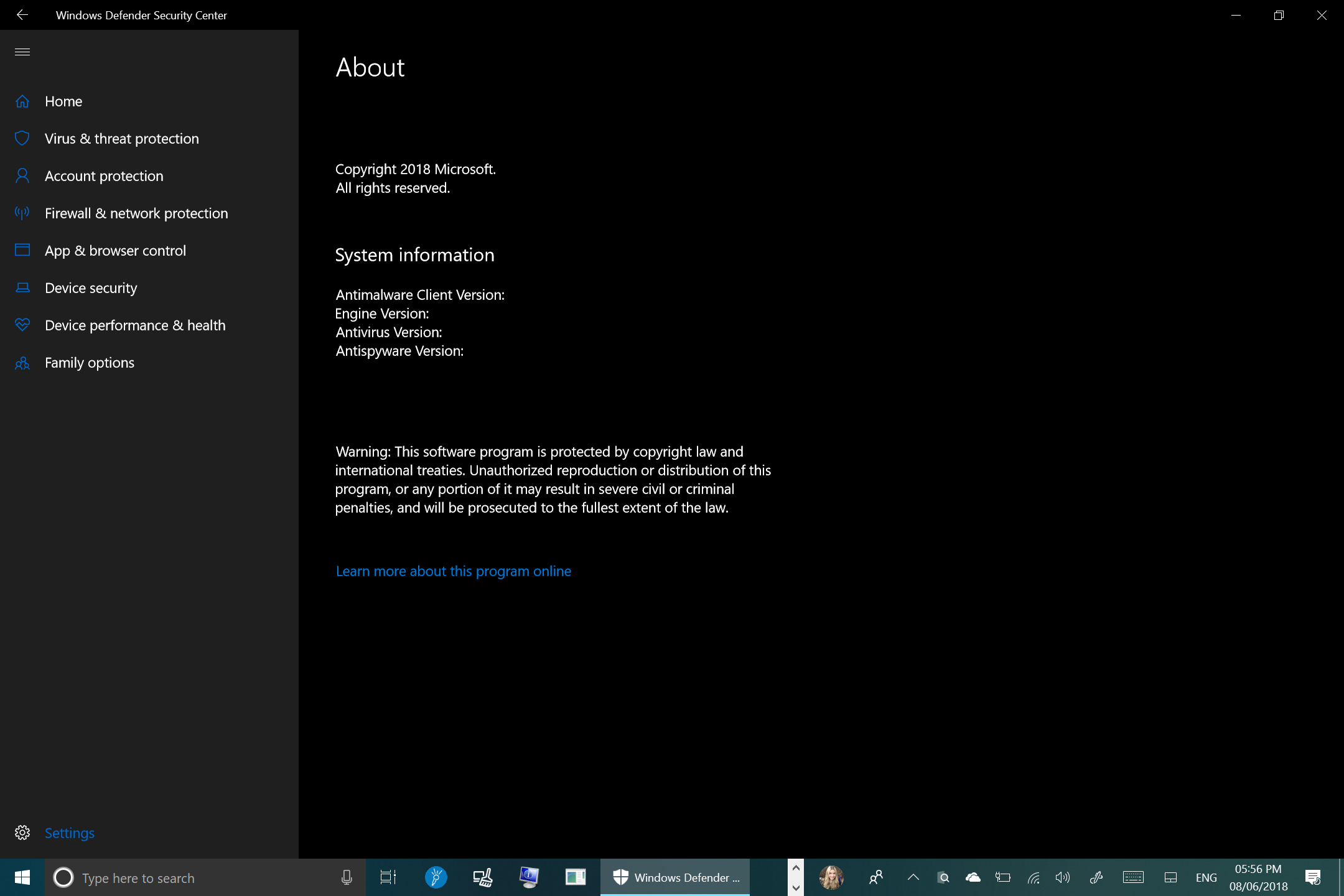
Task: Open Task View from taskbar
Action: point(388,877)
